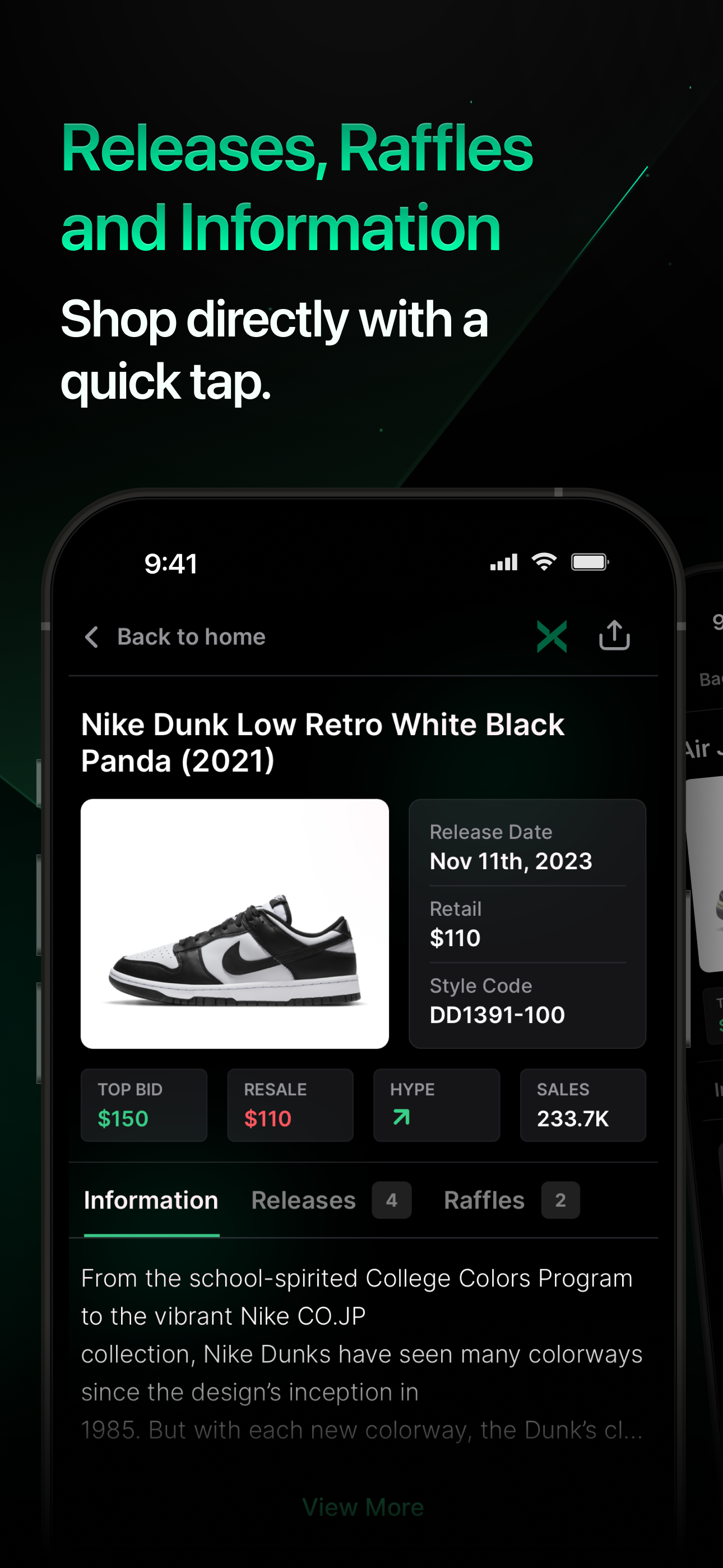Tap the Raffles count badge 2
The width and height of the screenshot is (723, 1568).
[560, 1200]
